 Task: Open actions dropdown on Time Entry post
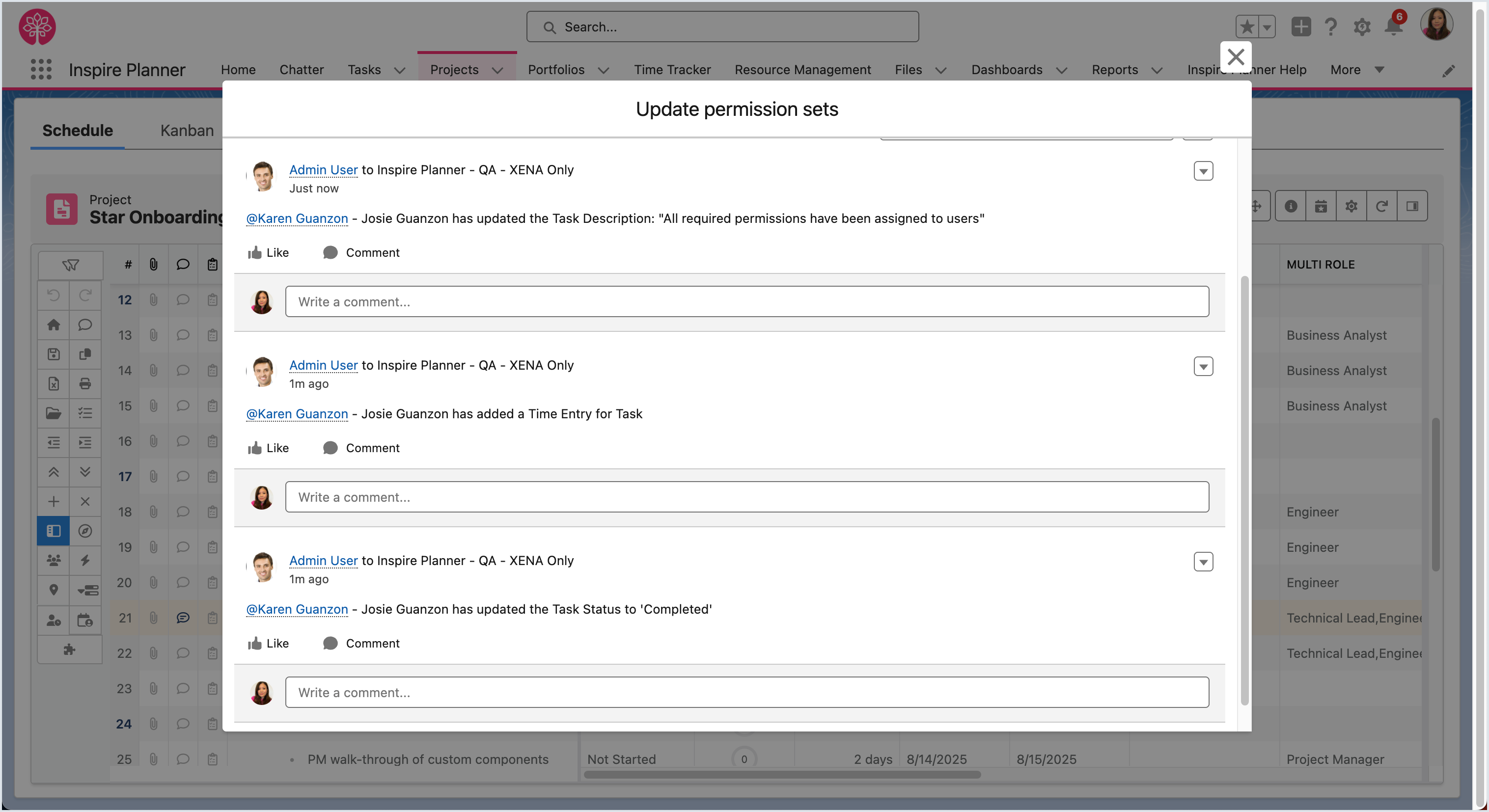pos(1204,366)
